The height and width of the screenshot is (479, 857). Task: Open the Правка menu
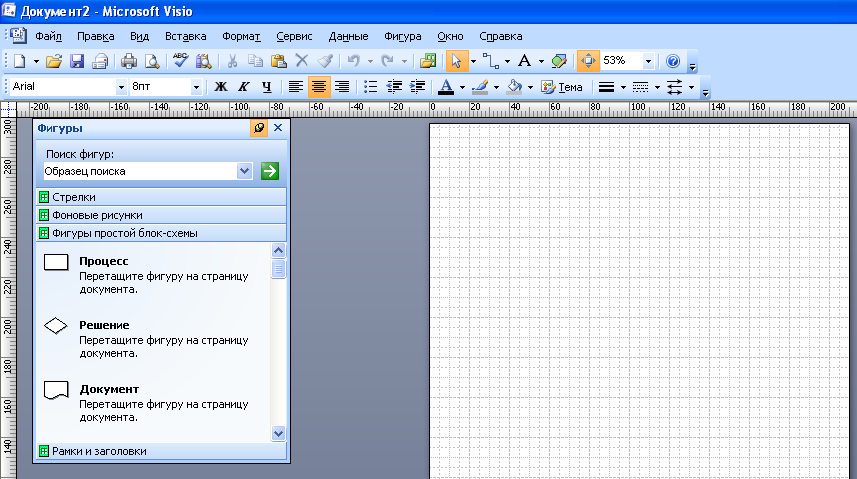pos(96,36)
